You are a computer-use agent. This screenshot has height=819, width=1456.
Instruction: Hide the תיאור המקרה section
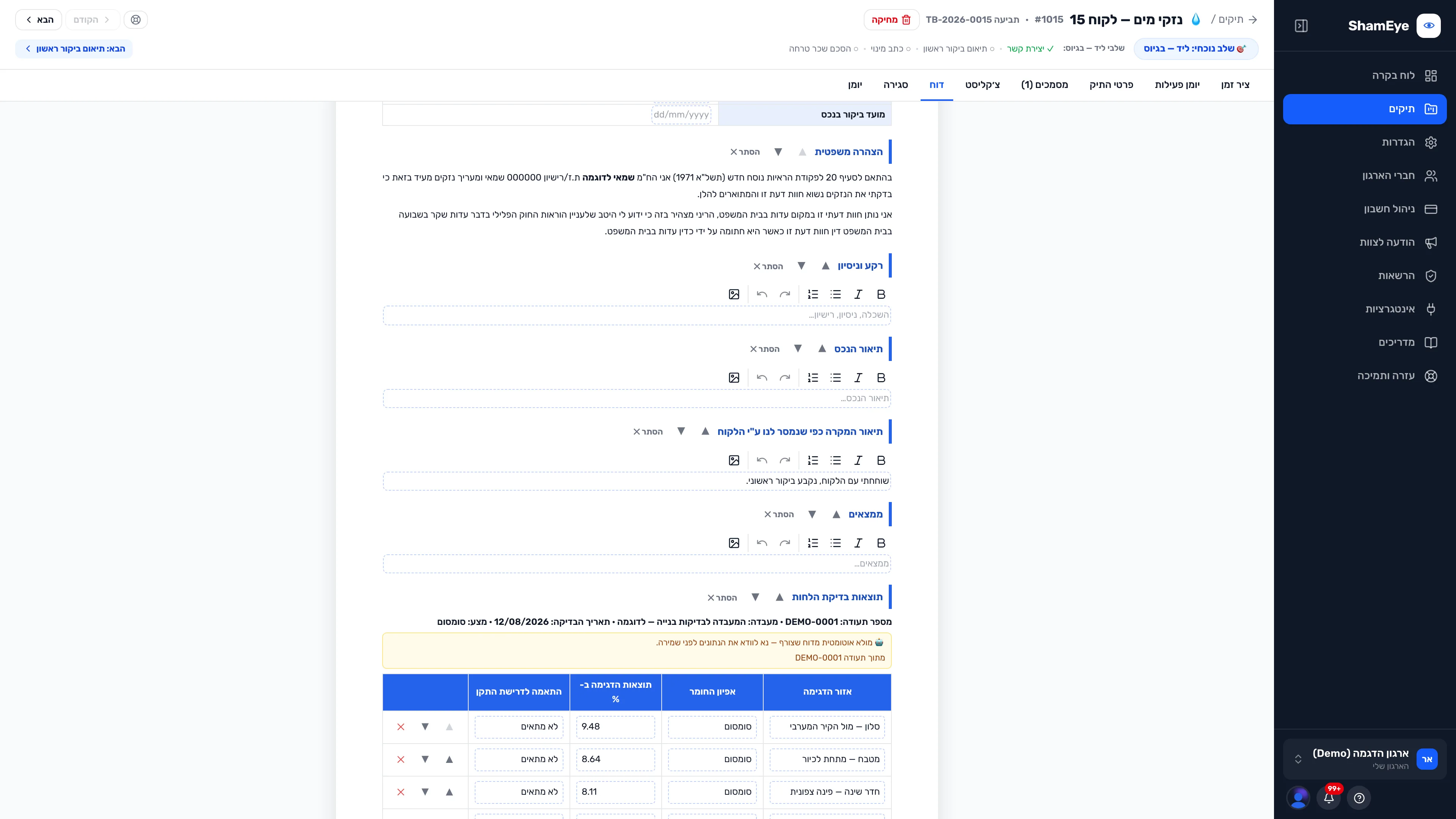point(647,432)
